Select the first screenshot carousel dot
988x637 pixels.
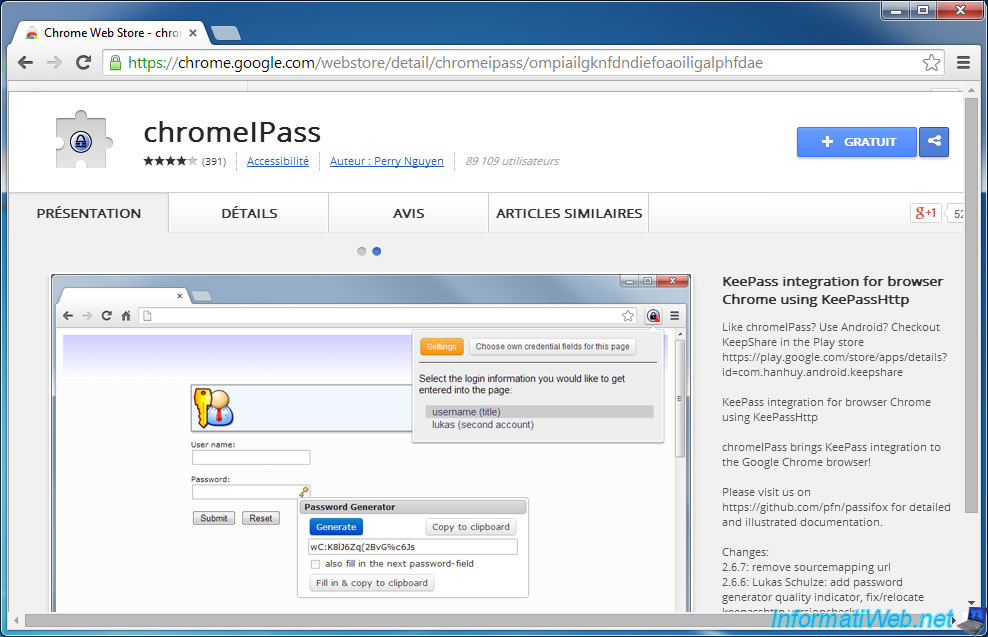362,251
